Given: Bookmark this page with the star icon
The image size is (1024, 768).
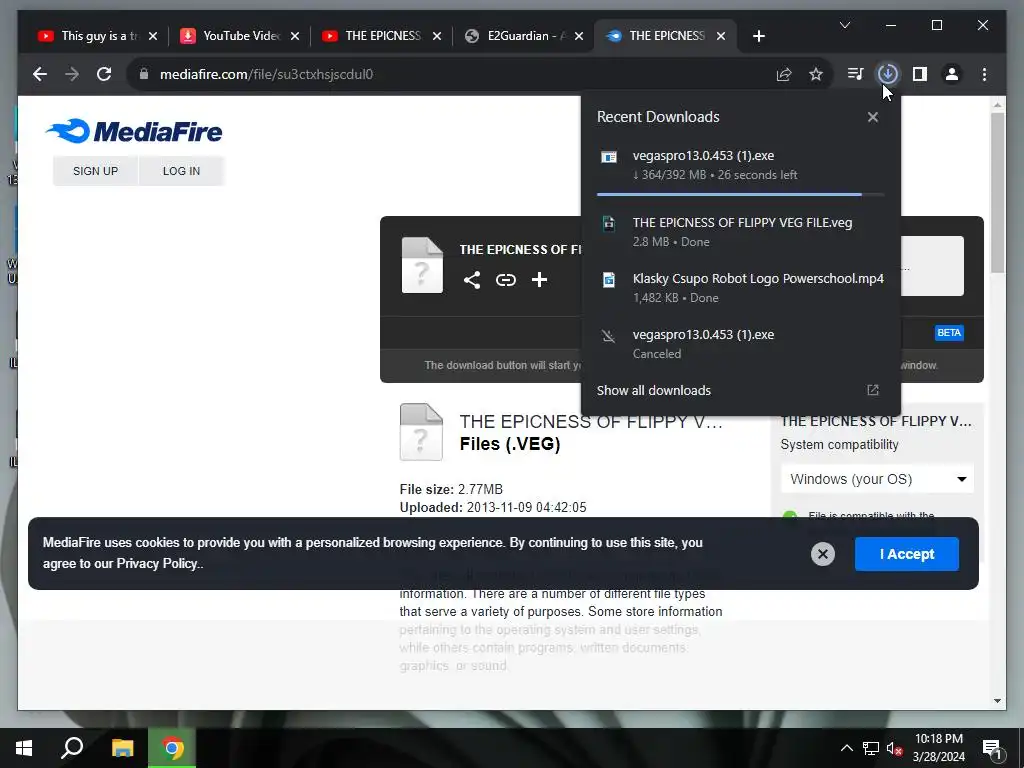Looking at the screenshot, I should [x=816, y=74].
